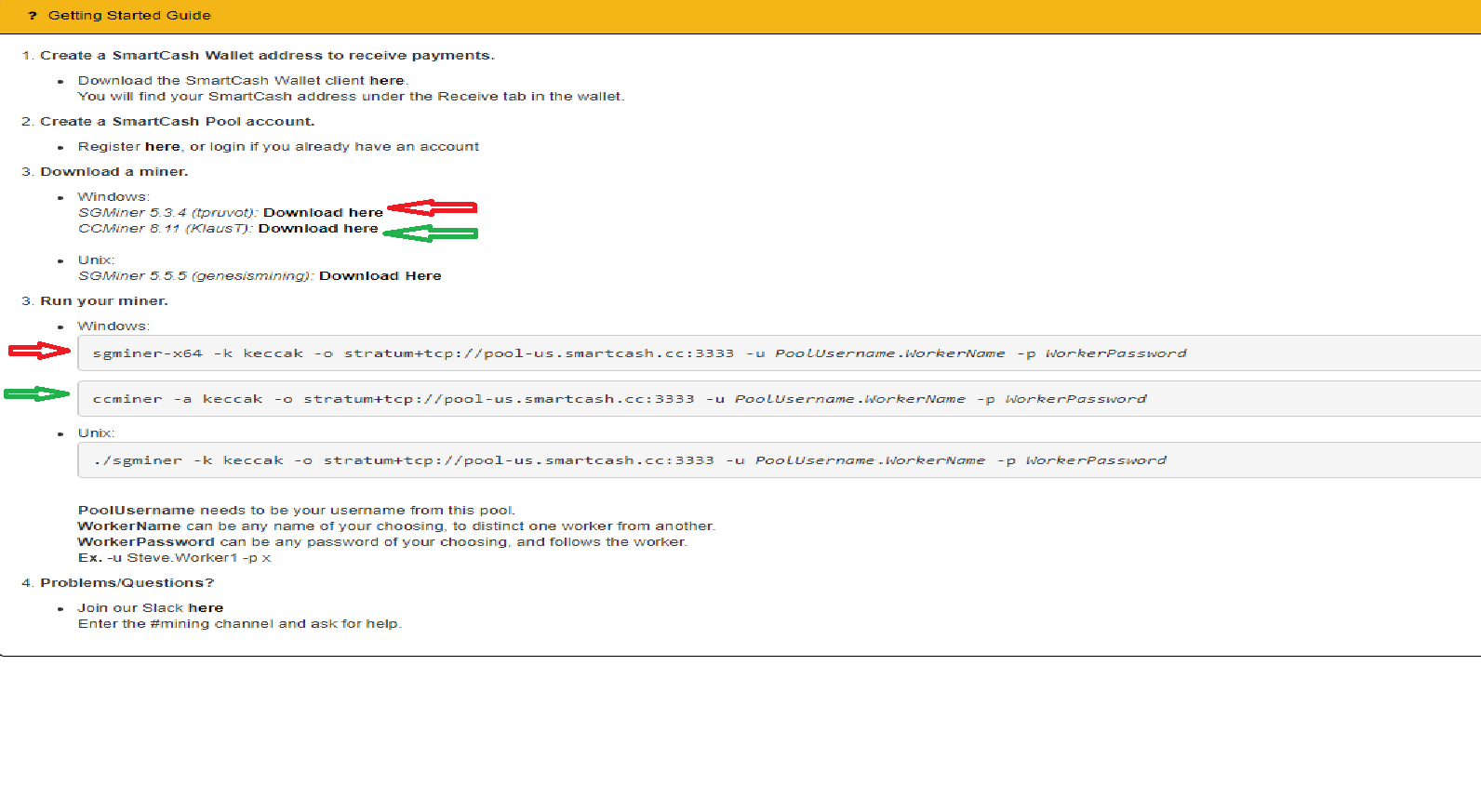
Task: Click the green arrow beside the ccminer command
Action: (x=37, y=394)
